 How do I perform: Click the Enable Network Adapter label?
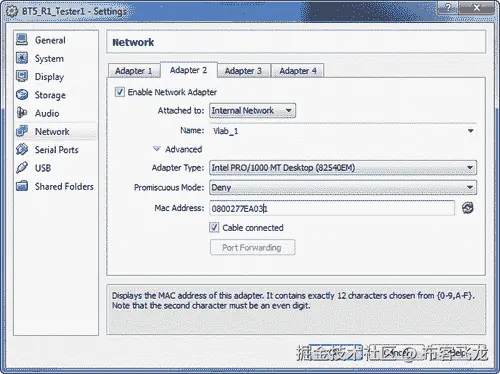pyautogui.click(x=172, y=92)
